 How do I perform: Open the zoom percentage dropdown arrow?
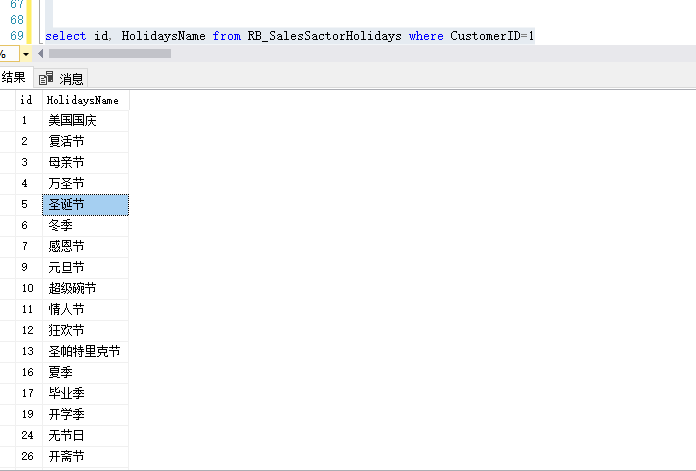pos(26,54)
